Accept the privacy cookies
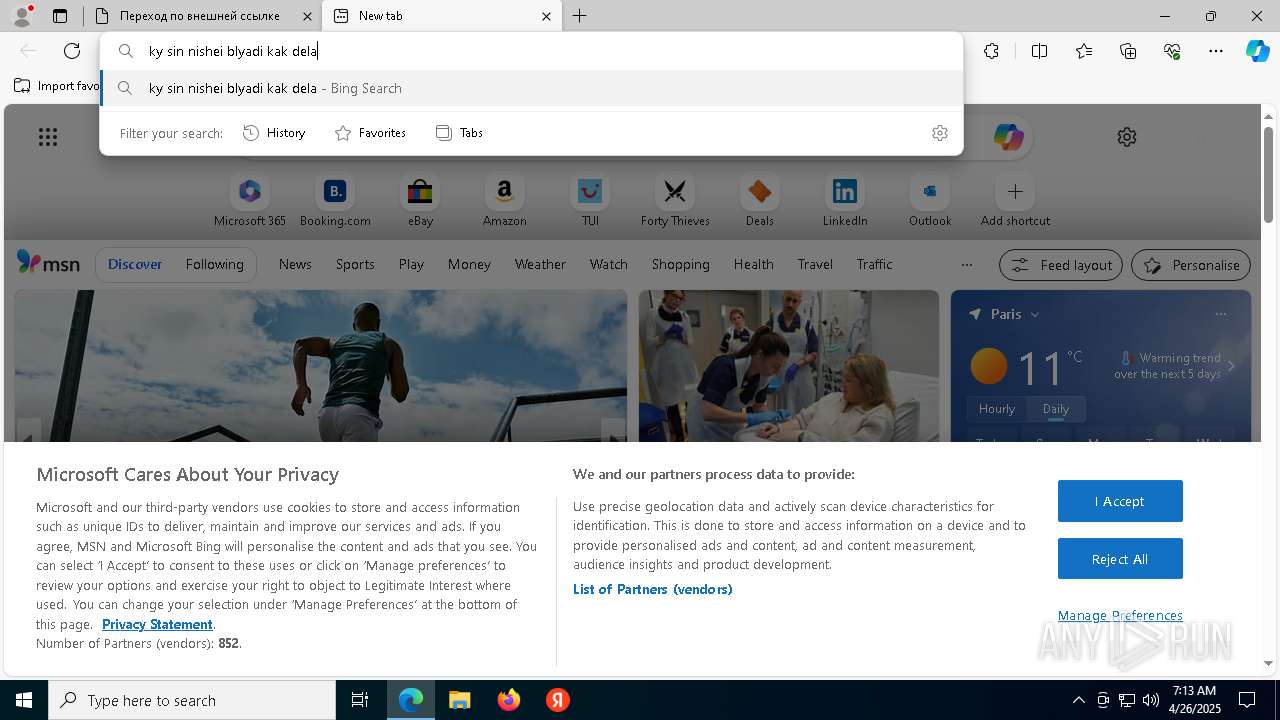Viewport: 1280px width, 720px height. [x=1120, y=501]
